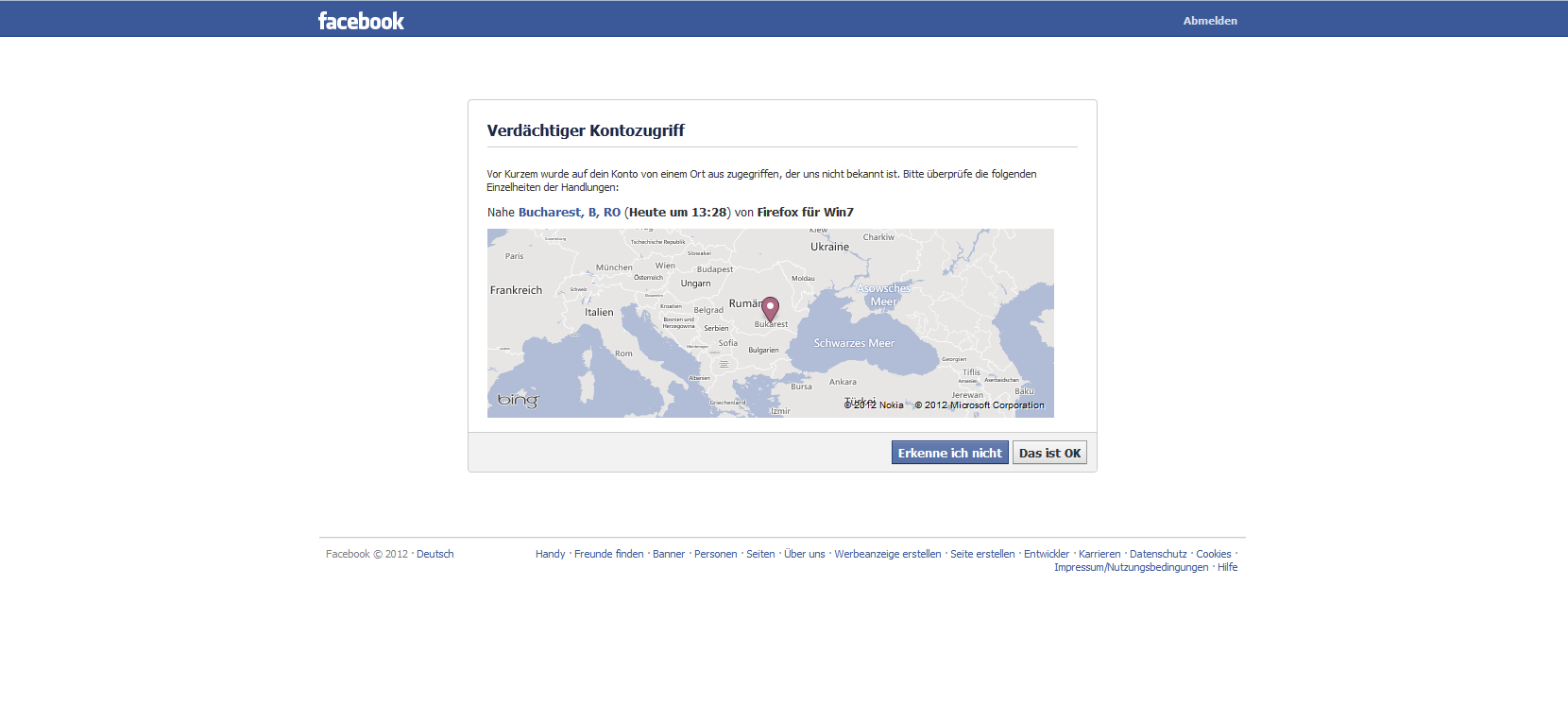Click the 'Paris' label on the map
The height and width of the screenshot is (723, 1568).
pyautogui.click(x=514, y=256)
